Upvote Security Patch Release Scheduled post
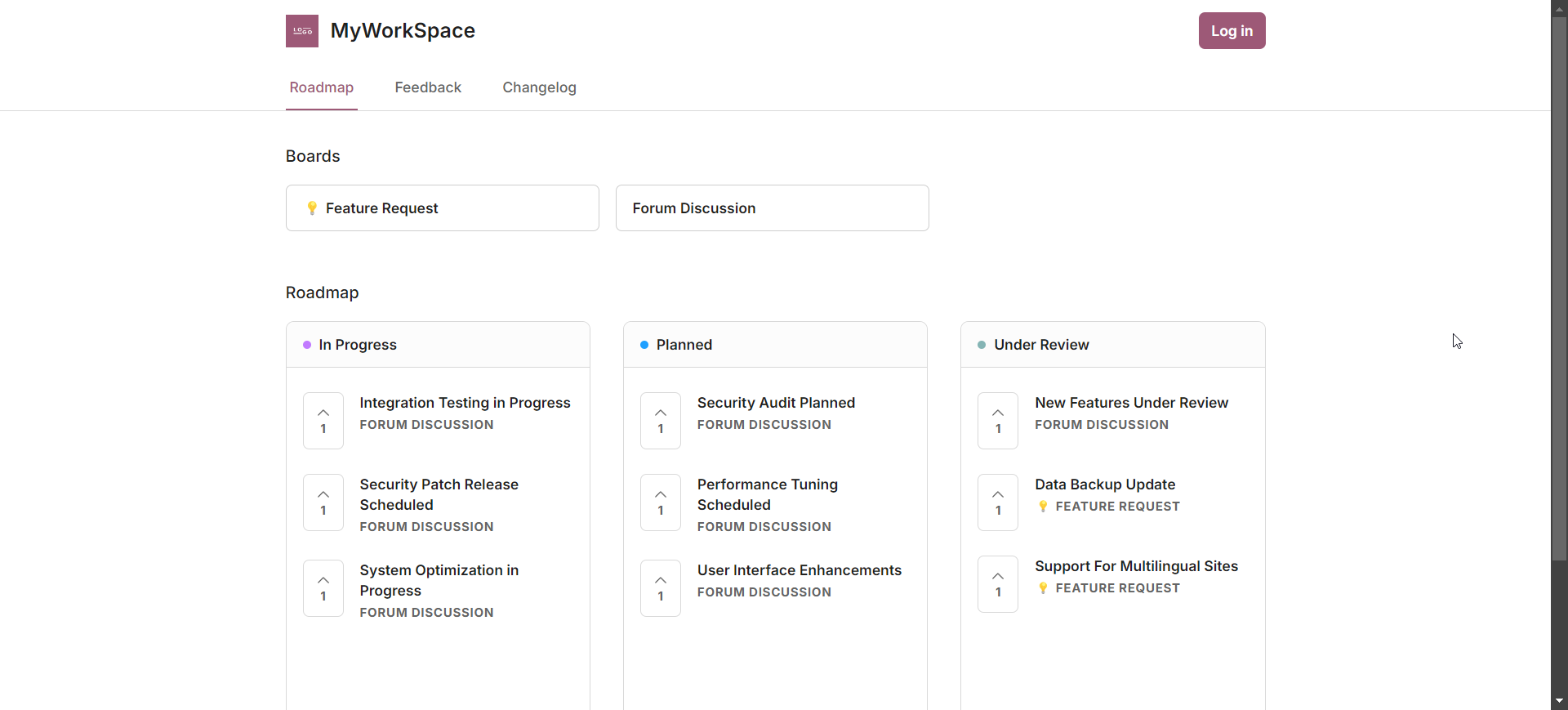 (x=323, y=502)
